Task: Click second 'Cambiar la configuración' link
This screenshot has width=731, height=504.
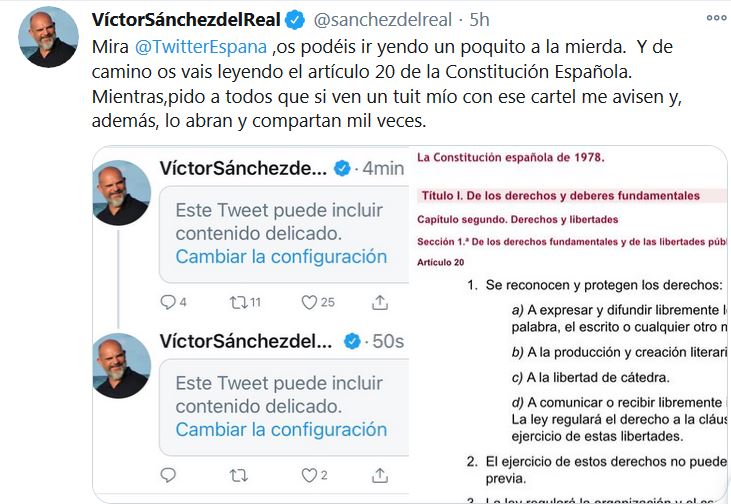Action: coord(281,430)
